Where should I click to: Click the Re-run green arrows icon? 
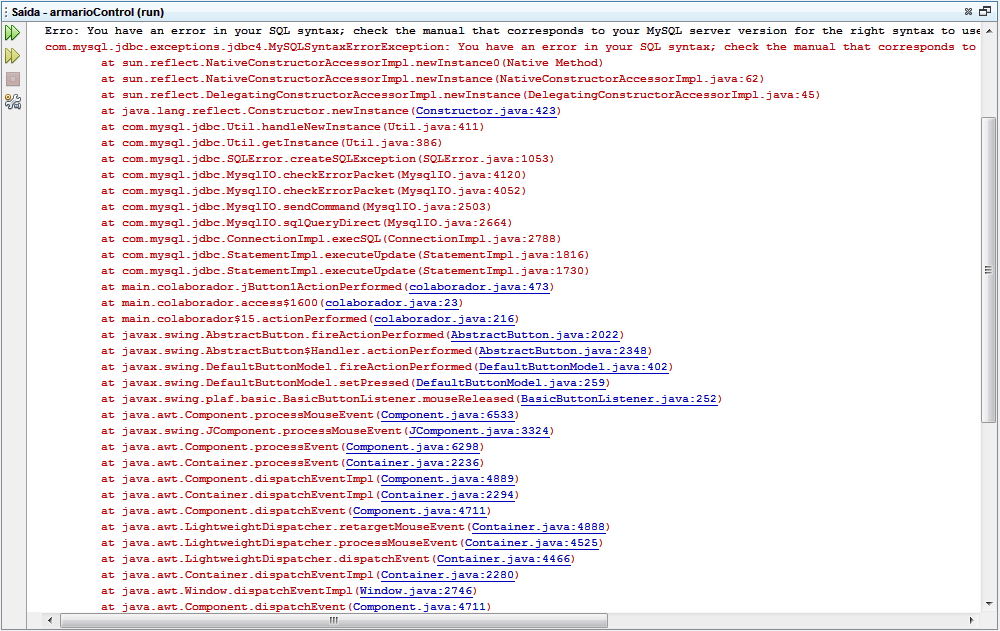click(13, 33)
